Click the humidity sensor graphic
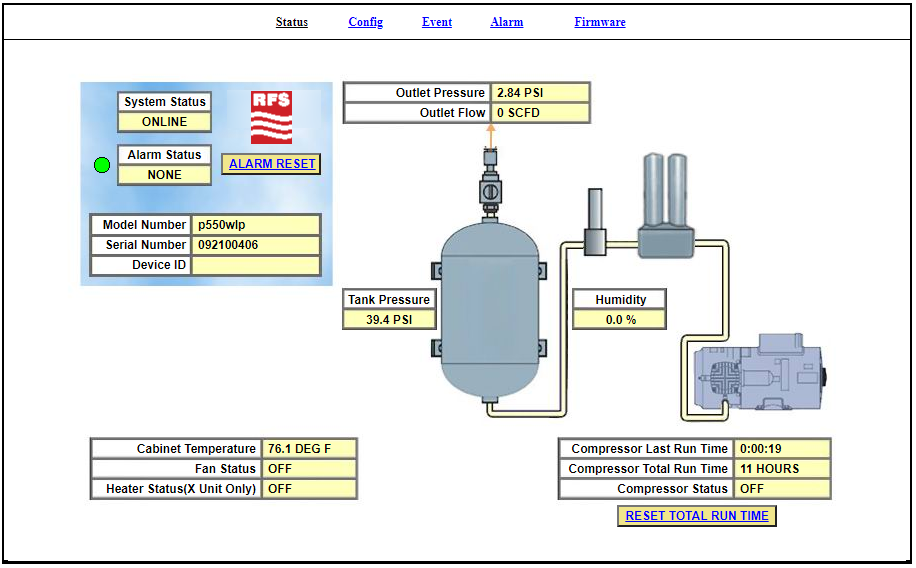916x568 pixels. [x=595, y=221]
